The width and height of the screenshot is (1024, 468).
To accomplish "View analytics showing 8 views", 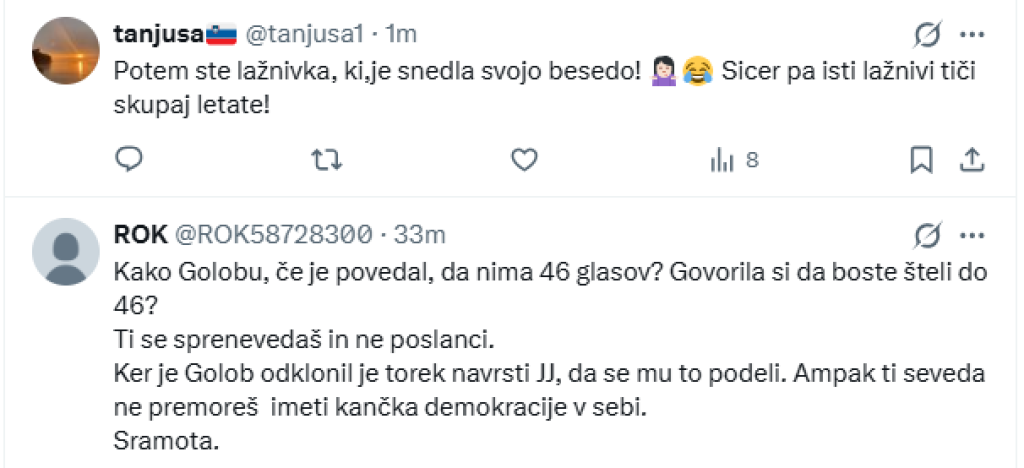I will [734, 159].
